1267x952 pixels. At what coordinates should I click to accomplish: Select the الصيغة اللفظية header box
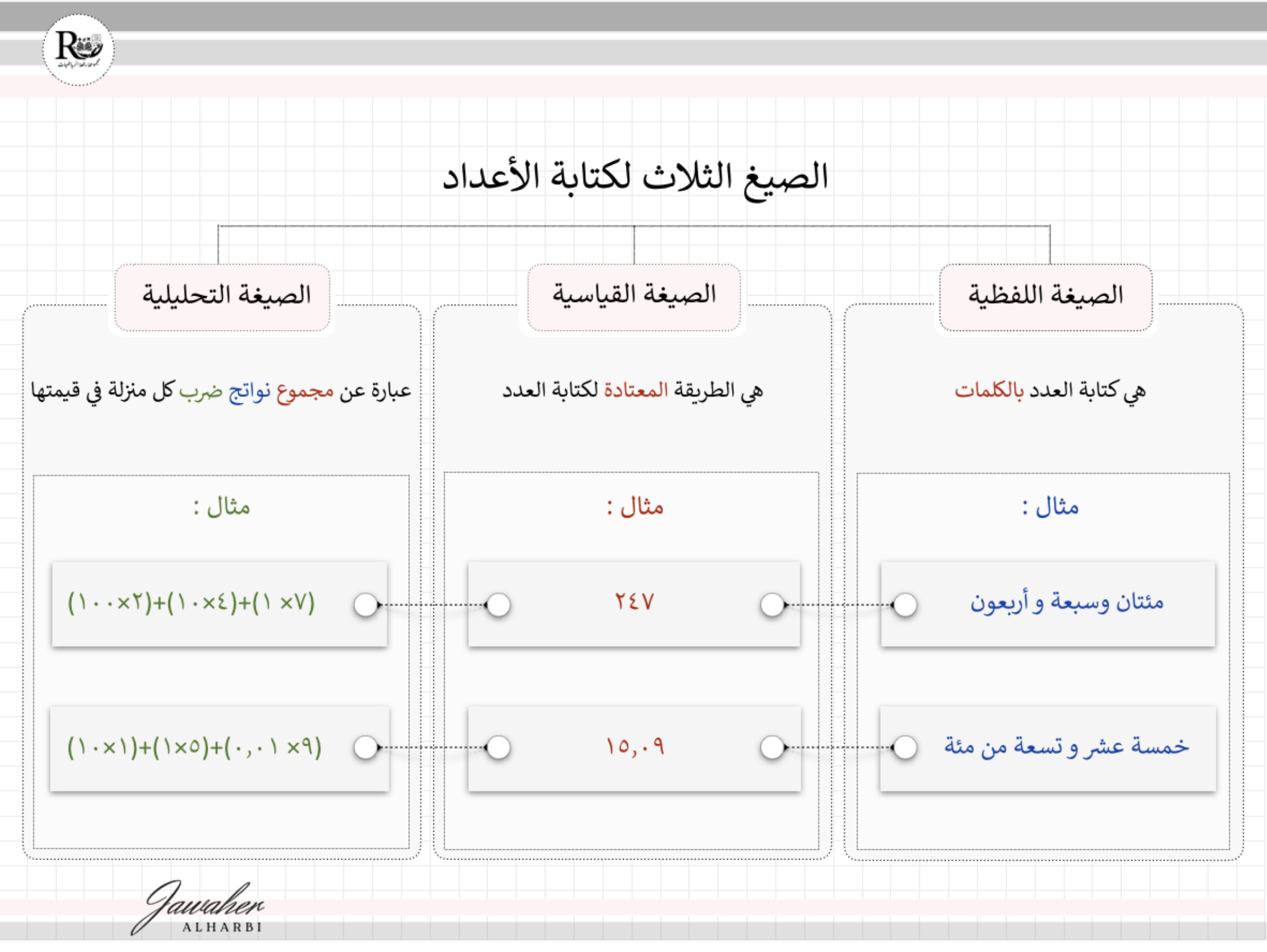(1045, 297)
